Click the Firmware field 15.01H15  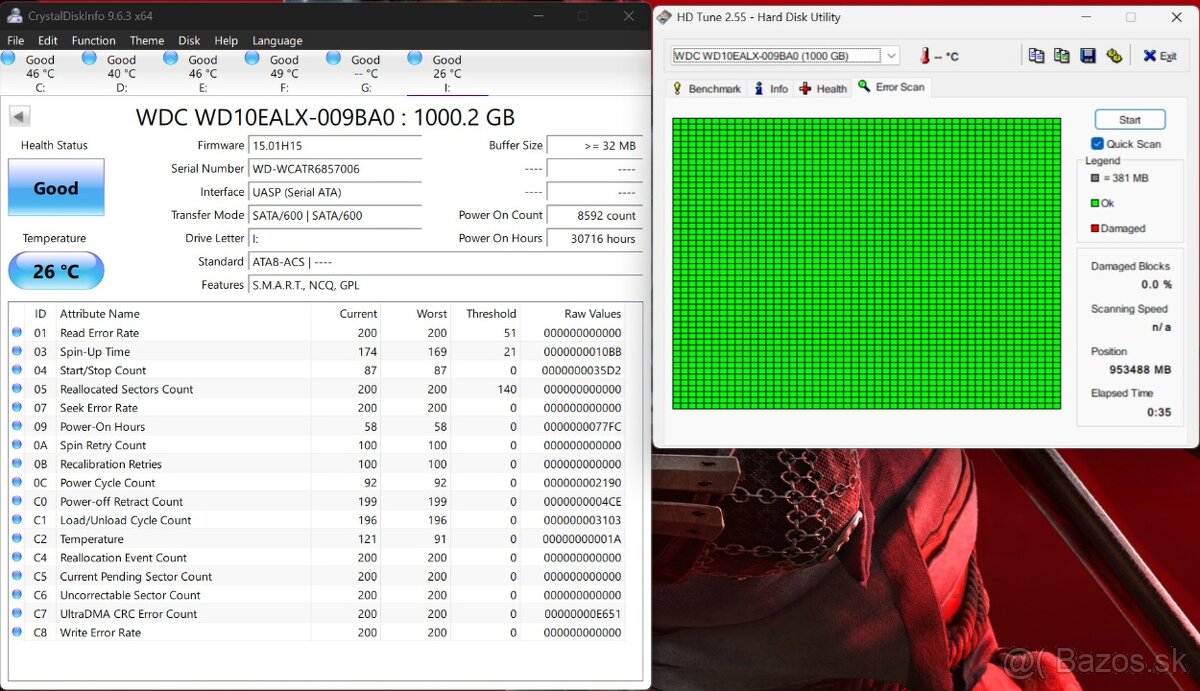point(335,146)
